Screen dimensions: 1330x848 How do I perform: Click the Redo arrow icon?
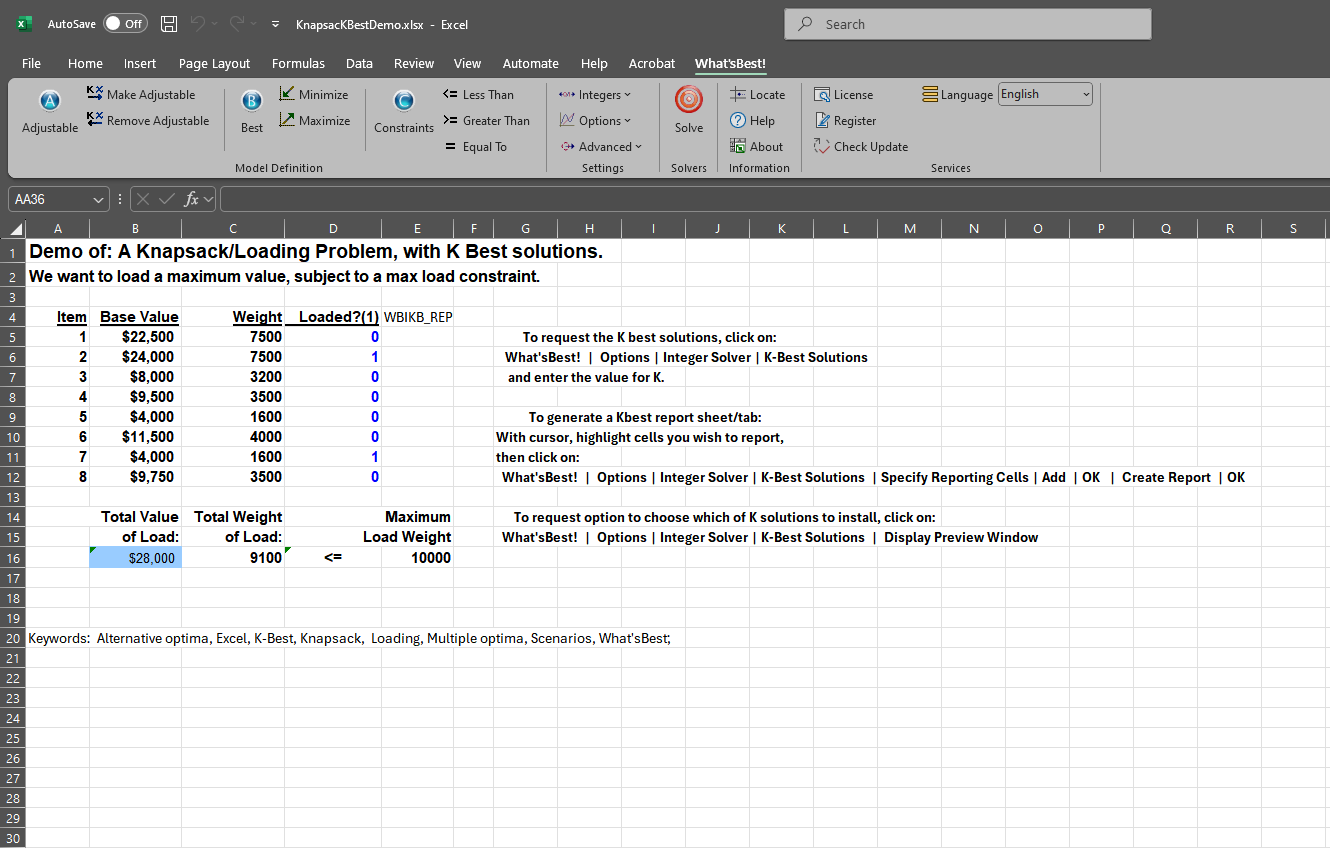238,24
